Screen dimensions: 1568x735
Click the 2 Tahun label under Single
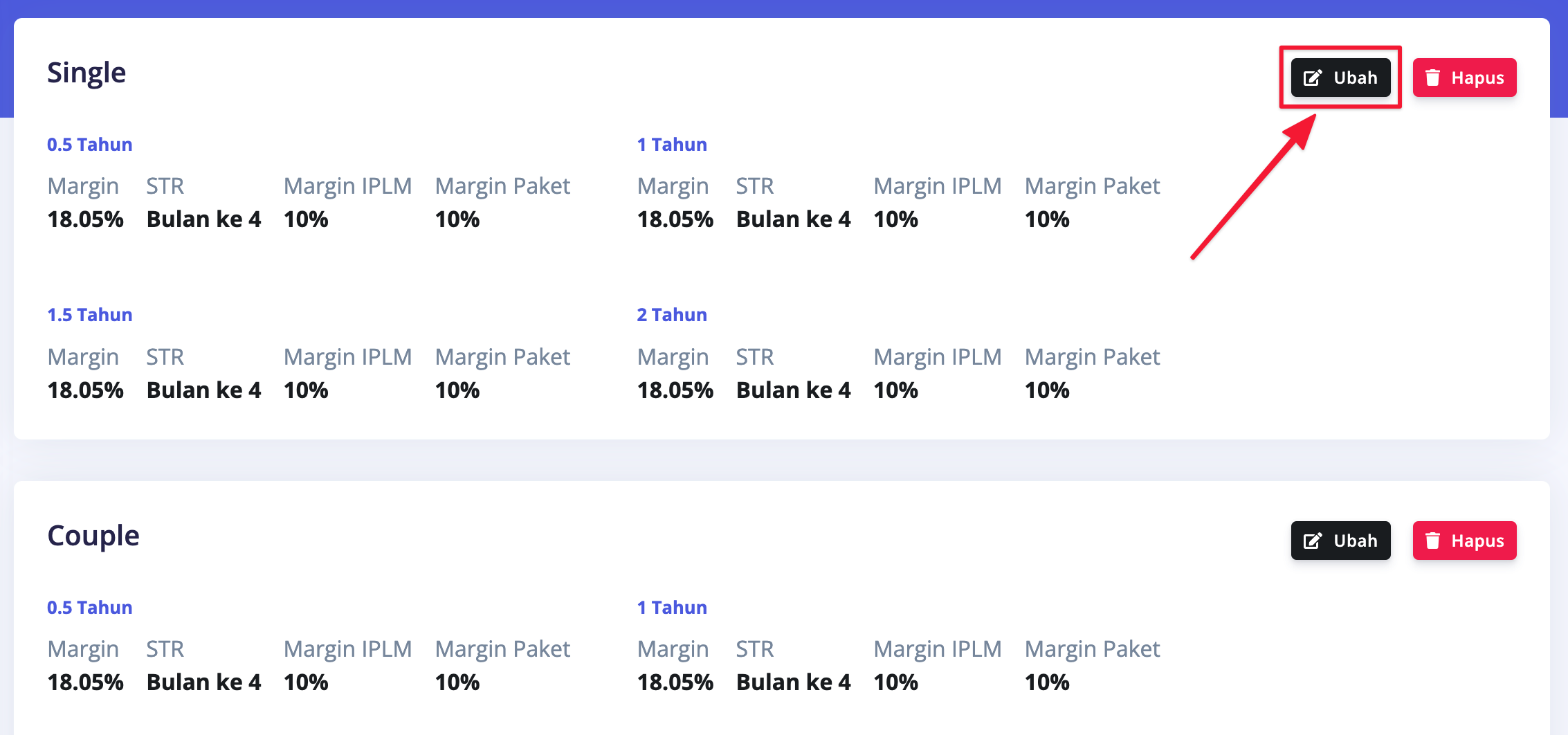tap(672, 315)
